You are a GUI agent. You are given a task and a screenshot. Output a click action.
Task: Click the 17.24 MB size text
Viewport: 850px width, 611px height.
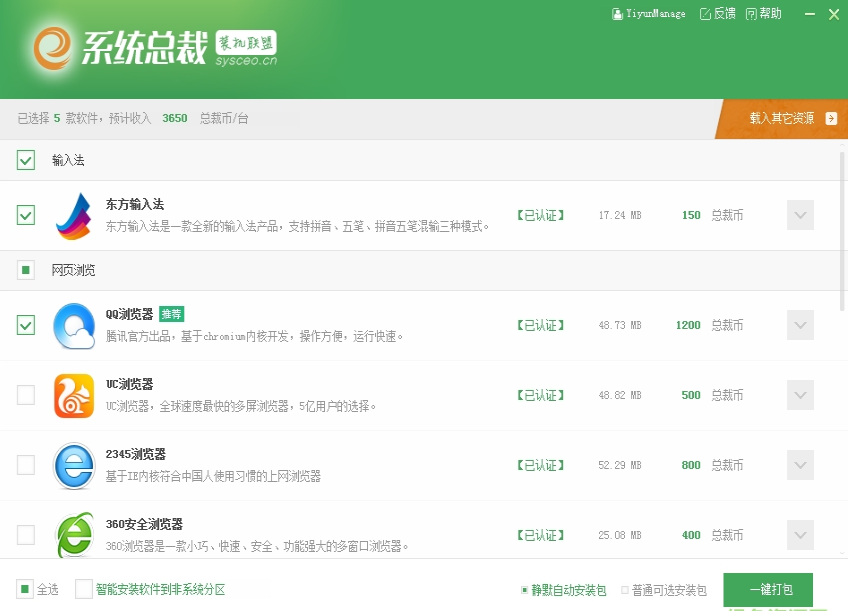(620, 215)
